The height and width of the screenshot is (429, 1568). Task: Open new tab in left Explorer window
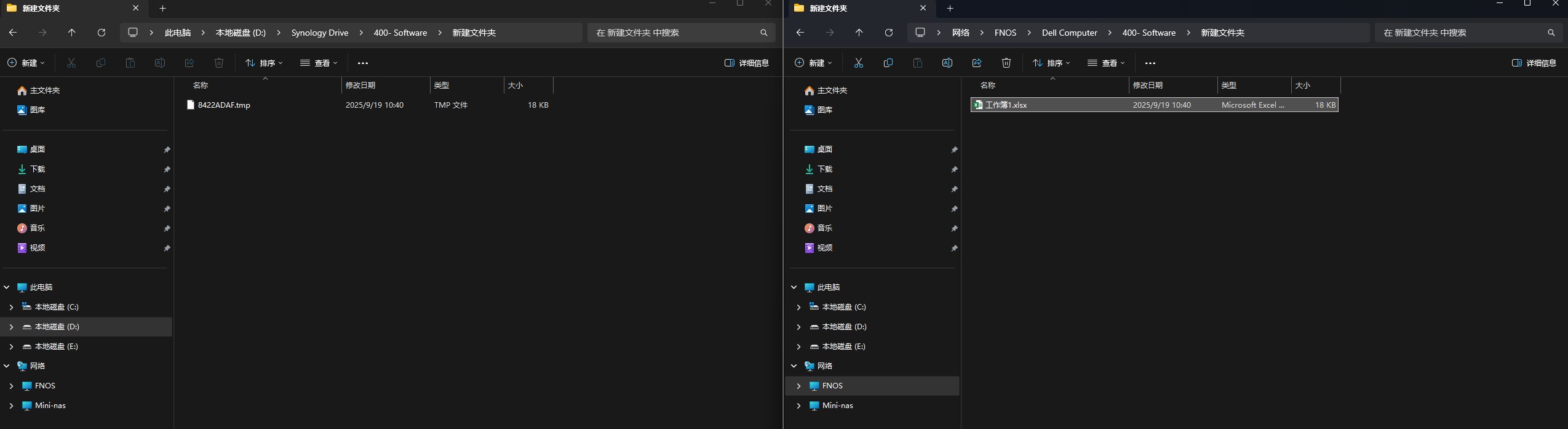163,9
